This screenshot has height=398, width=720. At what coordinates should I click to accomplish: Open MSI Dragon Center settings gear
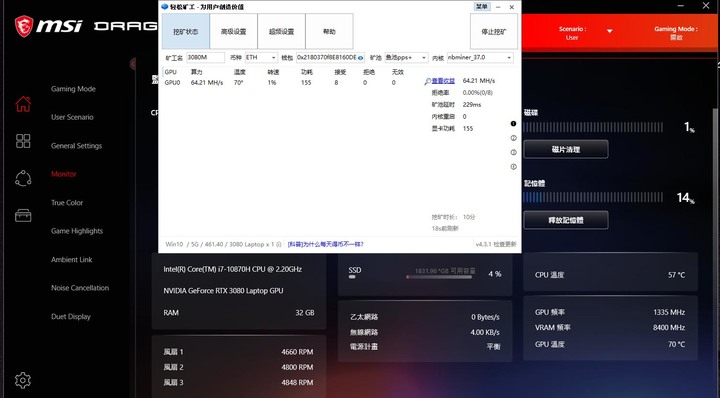point(22,380)
